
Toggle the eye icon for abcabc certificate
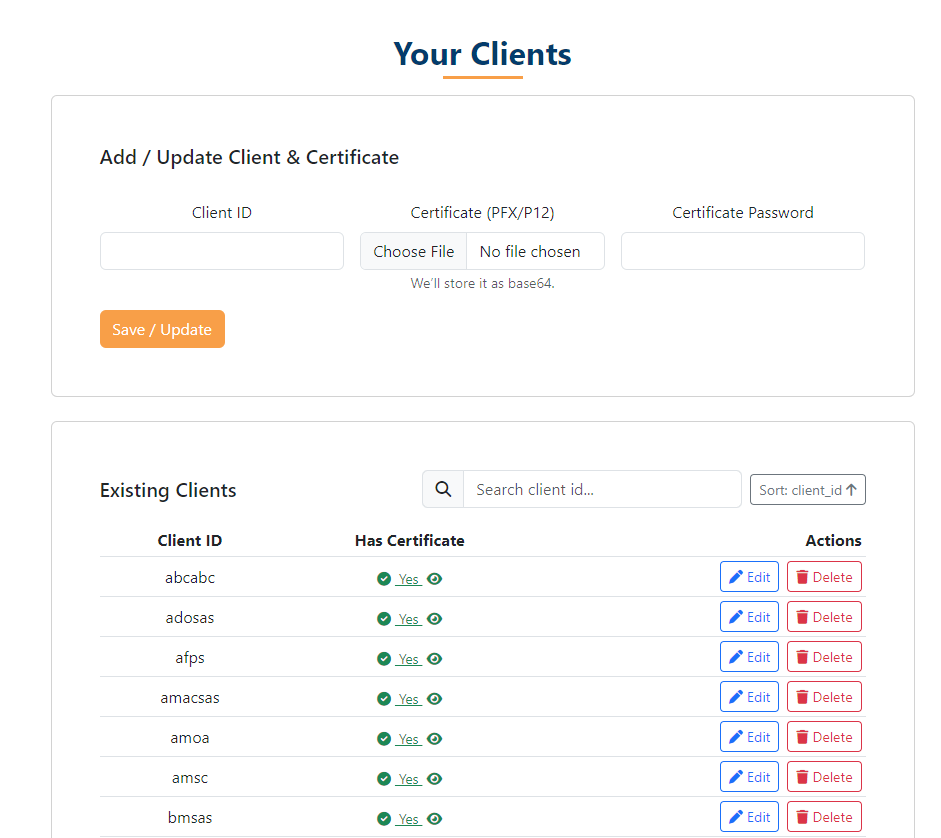[x=434, y=578]
